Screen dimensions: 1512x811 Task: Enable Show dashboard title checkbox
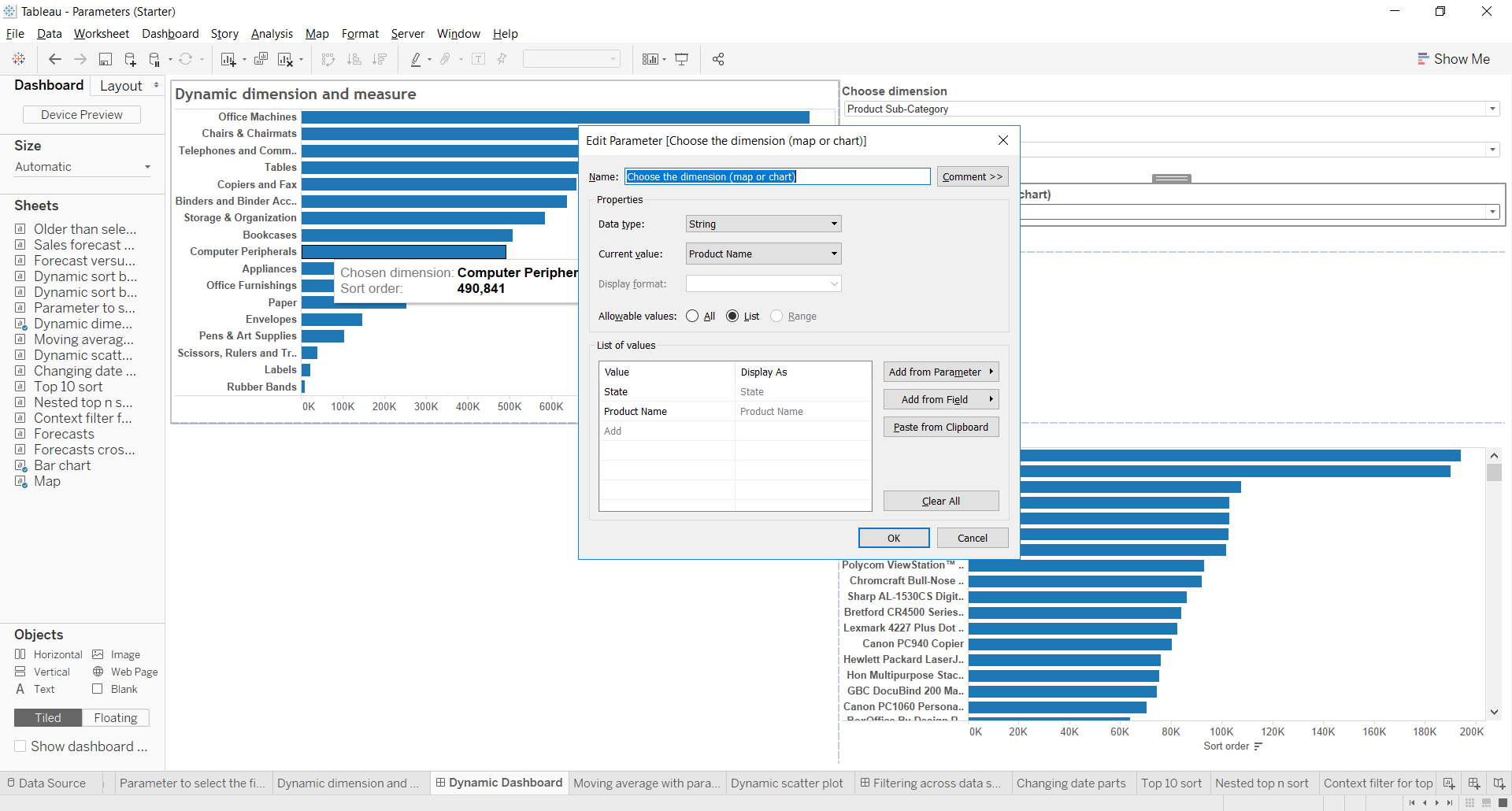(20, 746)
